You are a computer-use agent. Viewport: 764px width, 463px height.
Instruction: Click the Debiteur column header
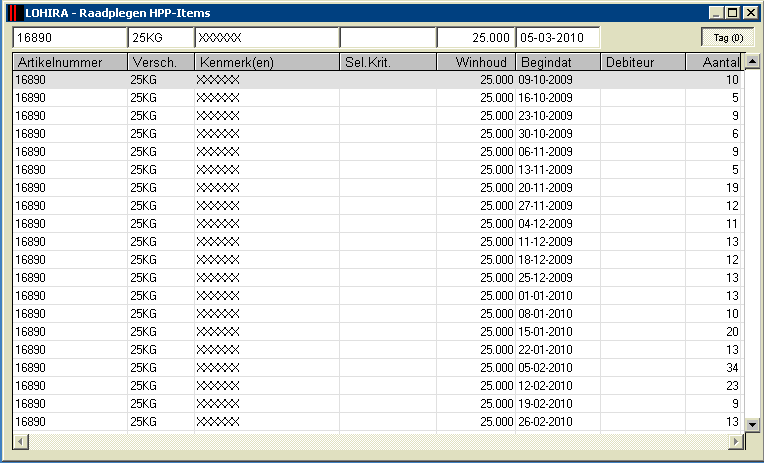[643, 62]
